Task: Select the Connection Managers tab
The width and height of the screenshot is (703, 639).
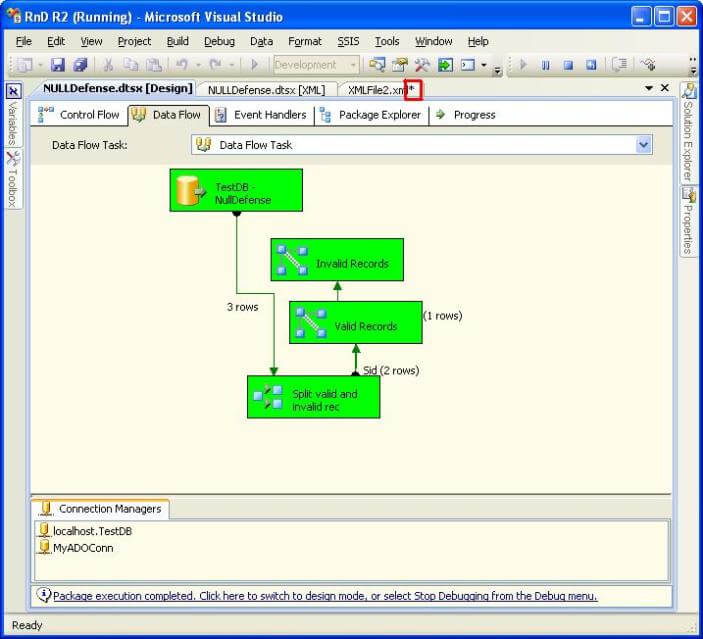Action: [x=100, y=509]
